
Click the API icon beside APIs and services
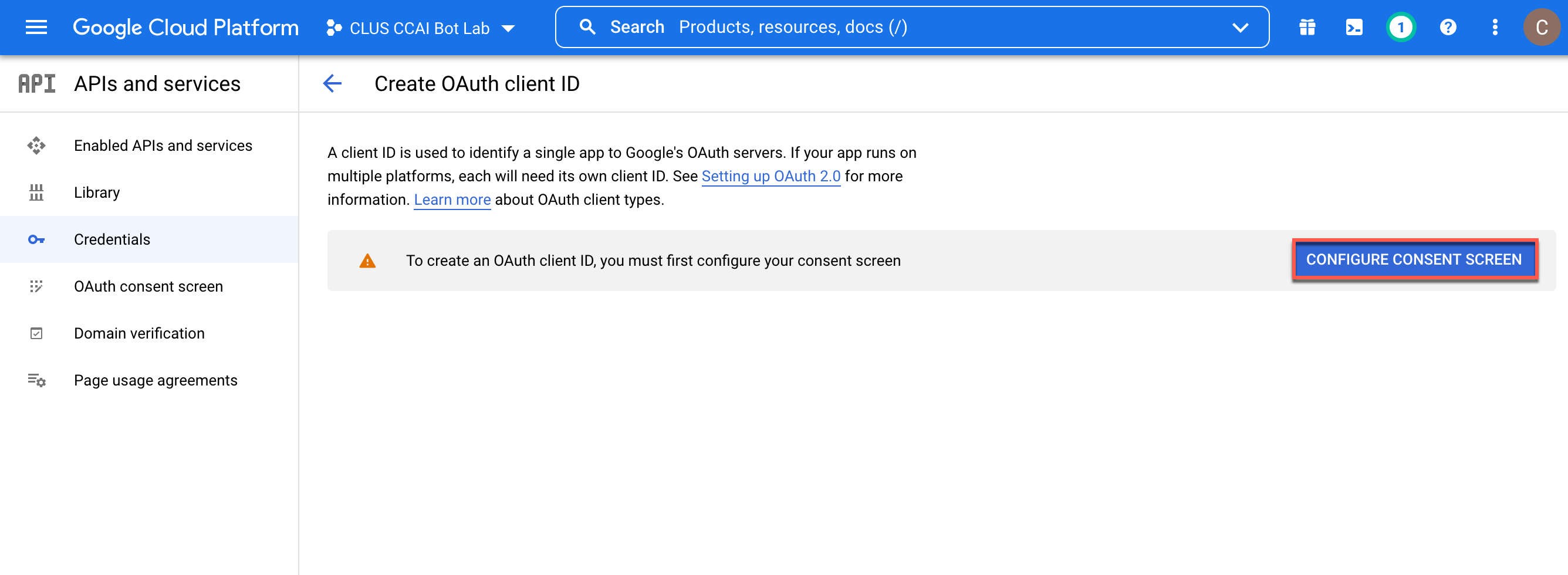click(37, 83)
